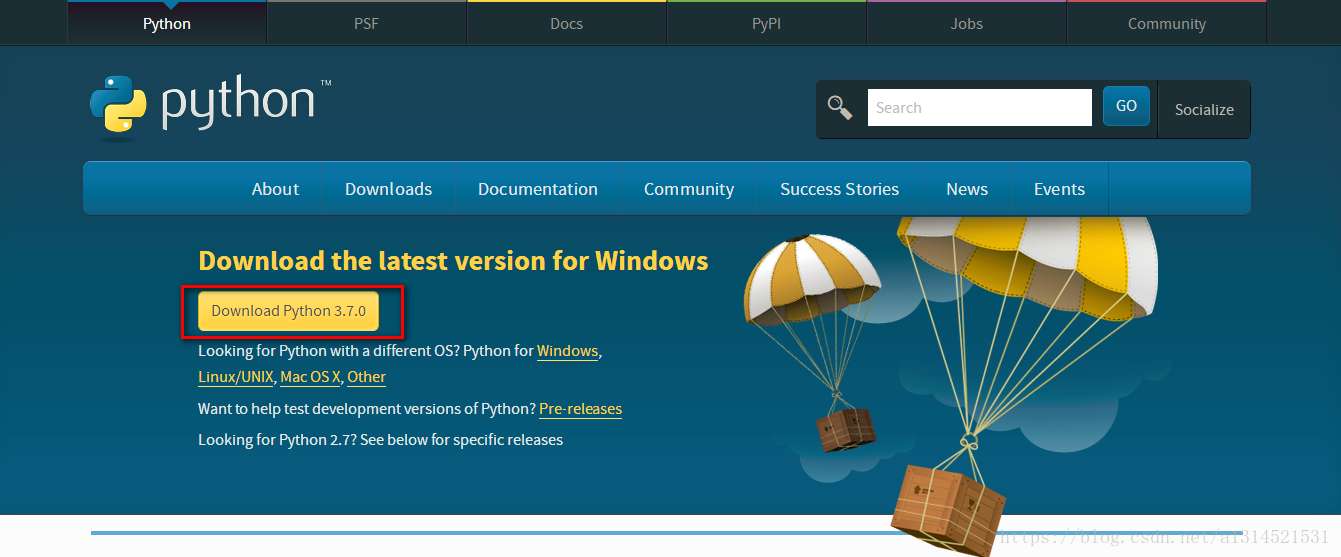Image resolution: width=1341 pixels, height=557 pixels.
Task: Open the Events navigation menu
Action: (1059, 189)
